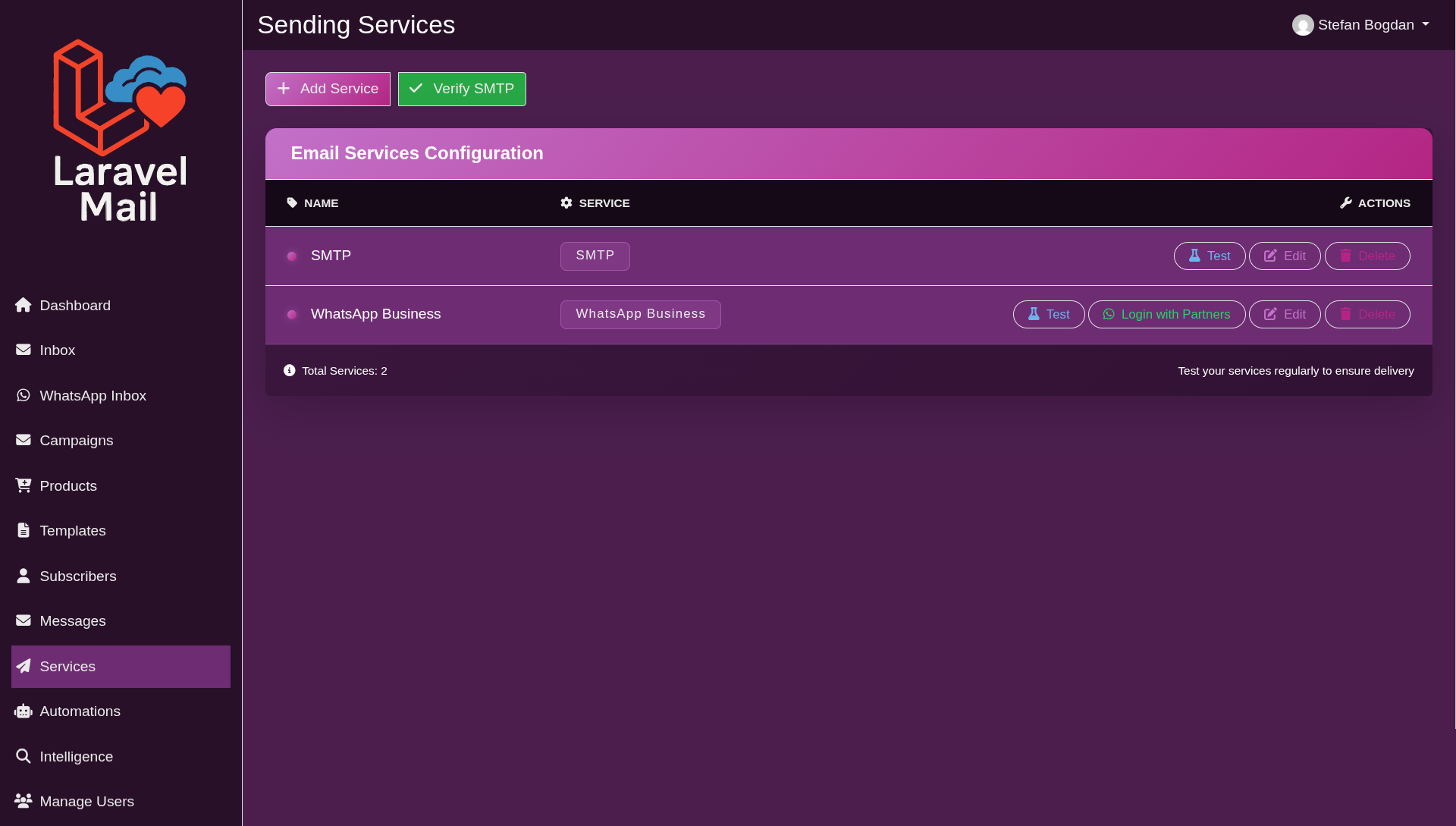Click the Sending Services page title
Image resolution: width=1456 pixels, height=826 pixels.
pos(356,25)
